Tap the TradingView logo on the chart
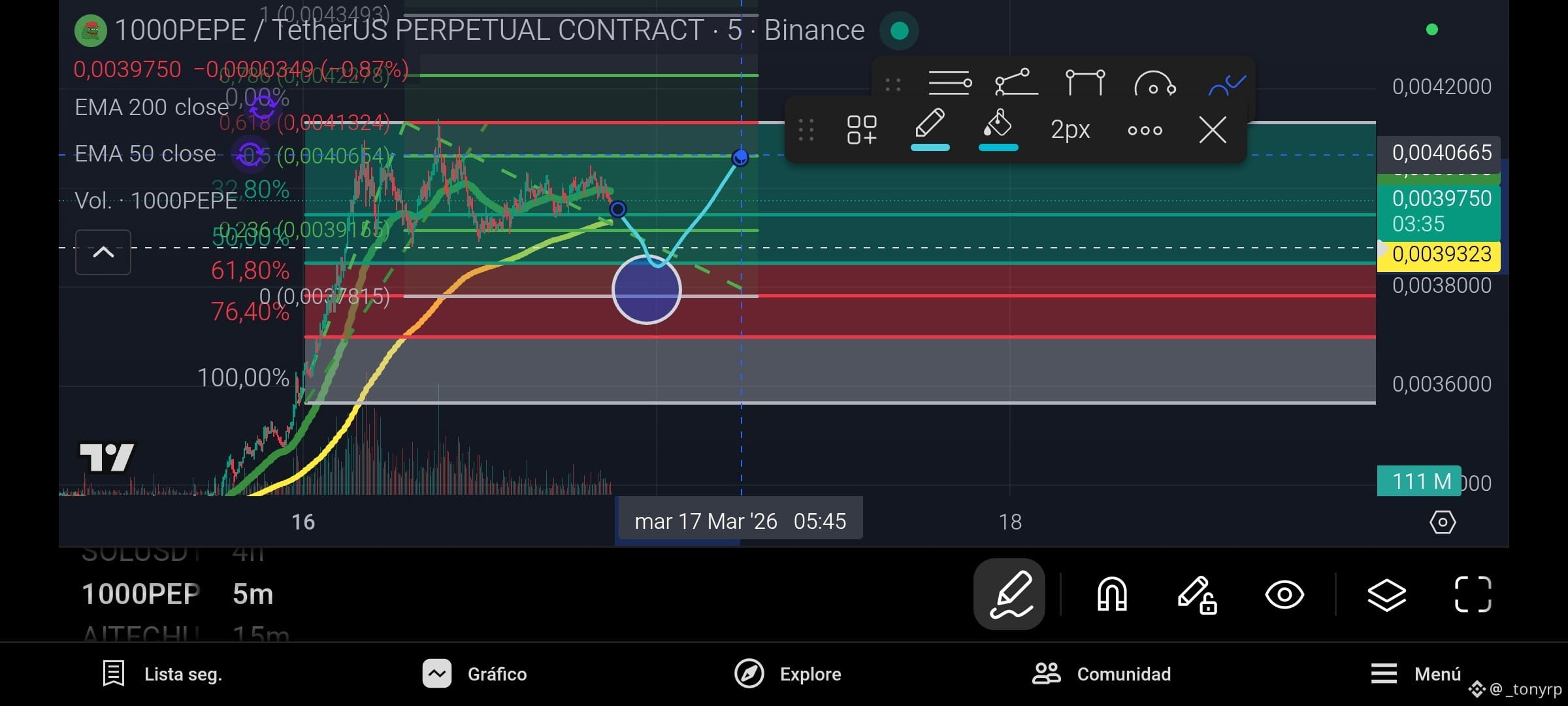The height and width of the screenshot is (706, 1568). point(106,457)
